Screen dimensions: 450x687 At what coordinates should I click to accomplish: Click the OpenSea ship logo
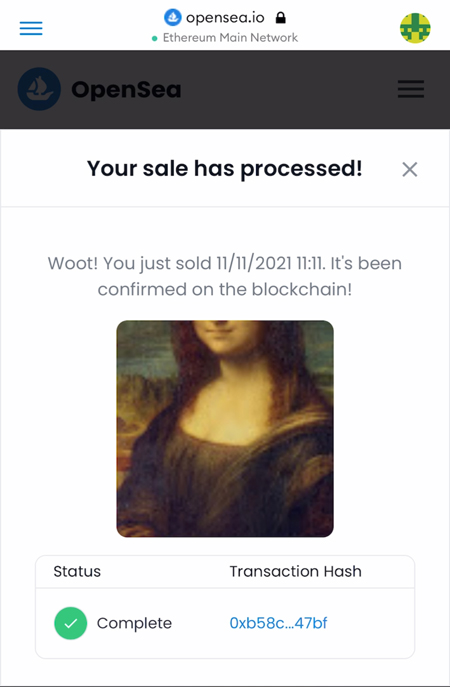pyautogui.click(x=39, y=89)
